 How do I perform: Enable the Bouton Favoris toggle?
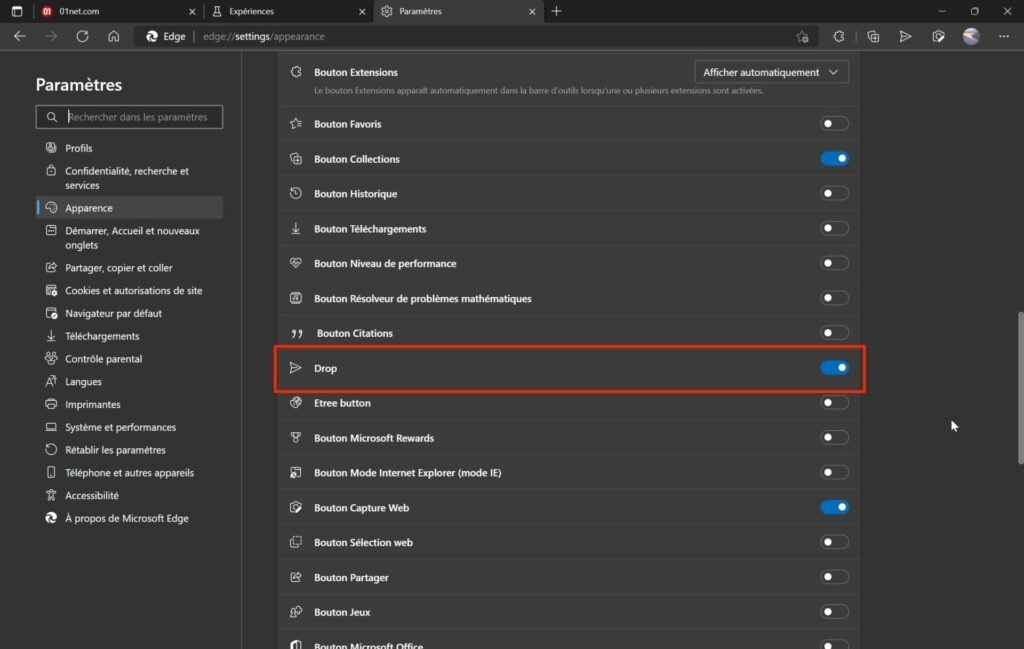coord(834,123)
